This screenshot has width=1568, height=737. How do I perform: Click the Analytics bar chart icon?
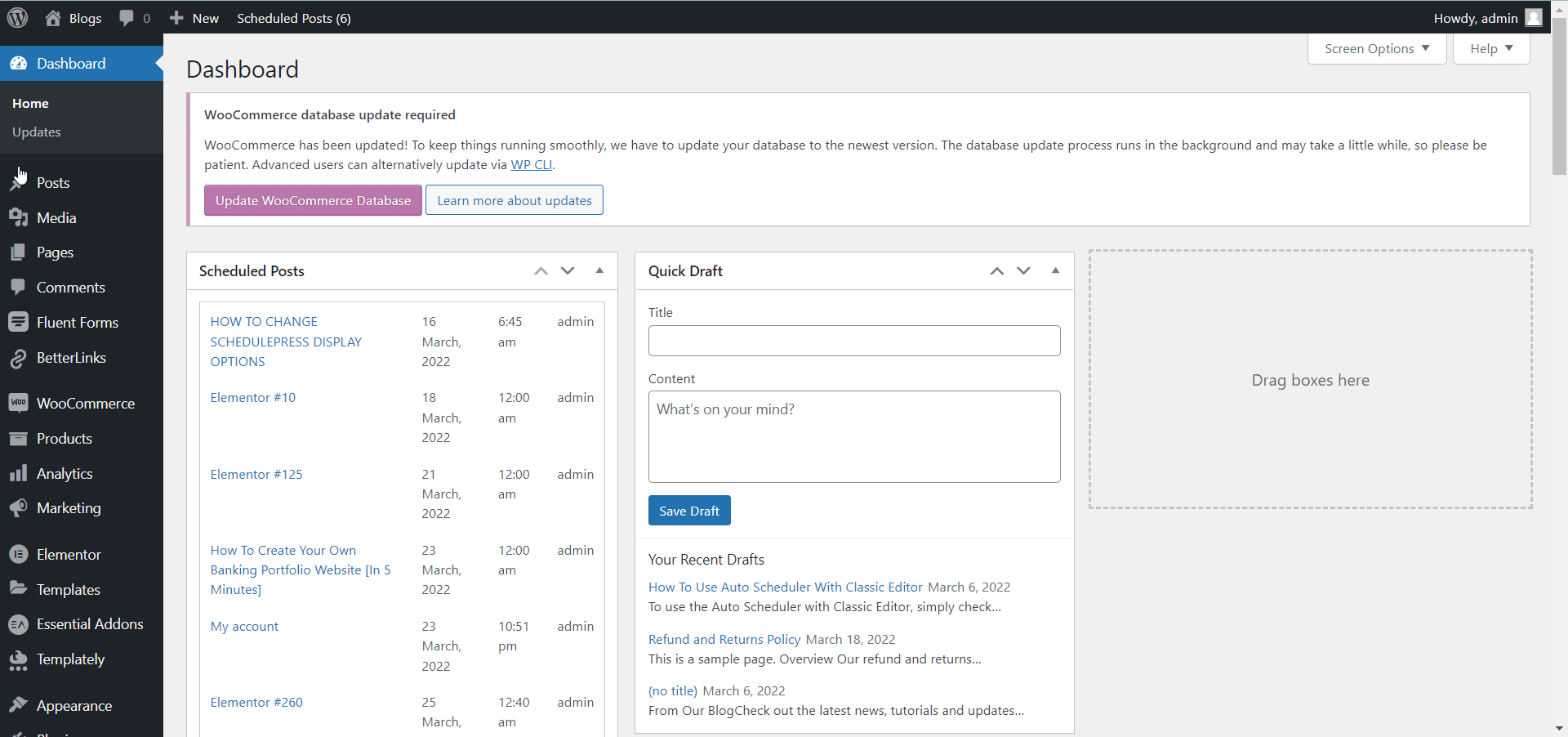click(19, 473)
